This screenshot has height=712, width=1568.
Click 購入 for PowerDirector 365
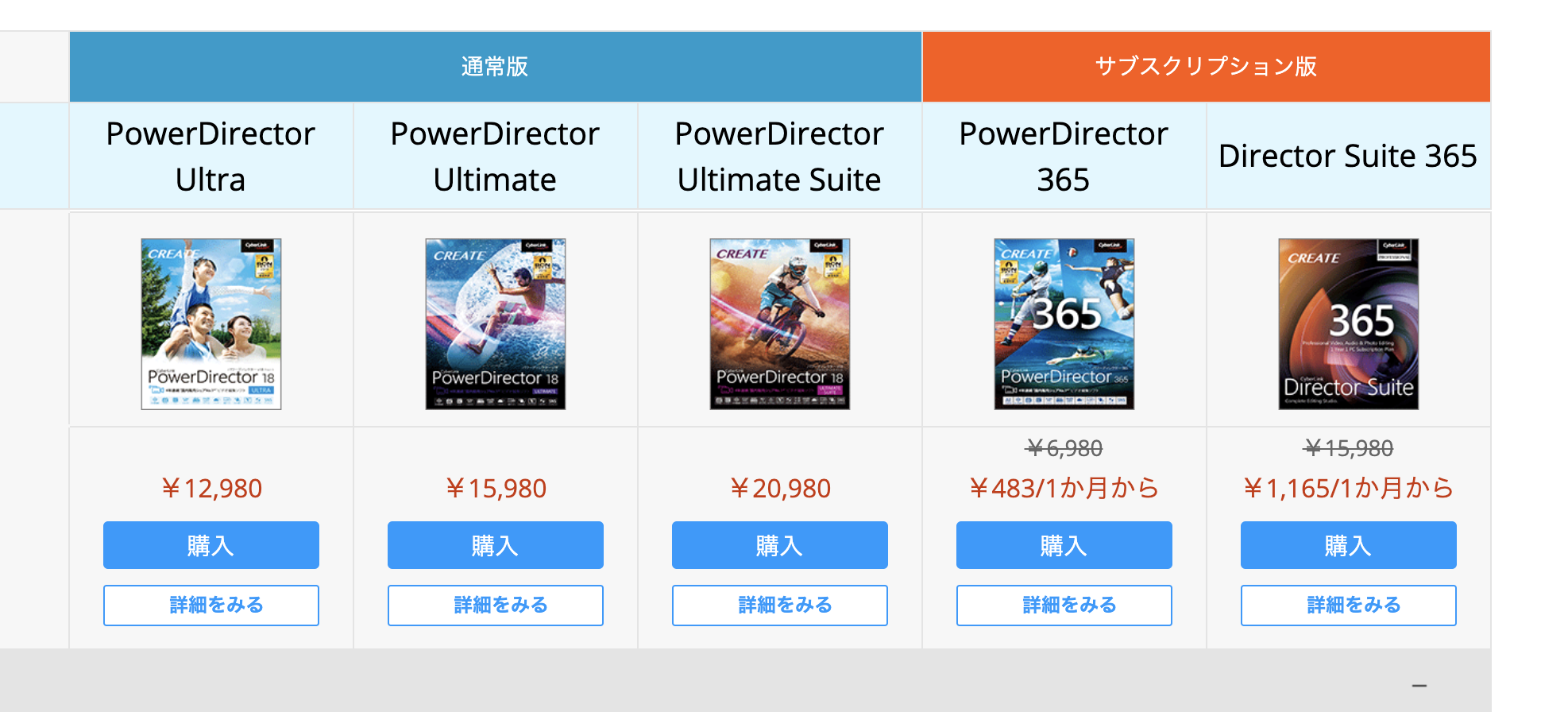1064,545
